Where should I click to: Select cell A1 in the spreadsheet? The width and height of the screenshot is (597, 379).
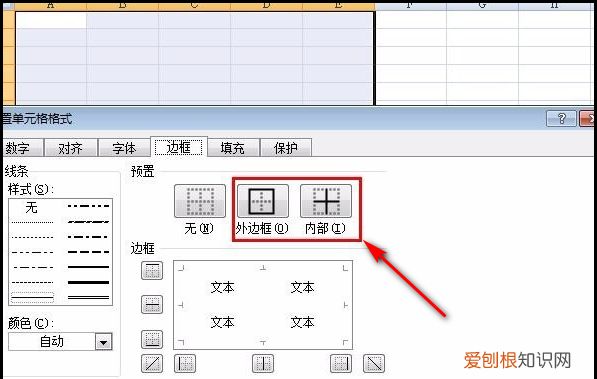[x=51, y=20]
